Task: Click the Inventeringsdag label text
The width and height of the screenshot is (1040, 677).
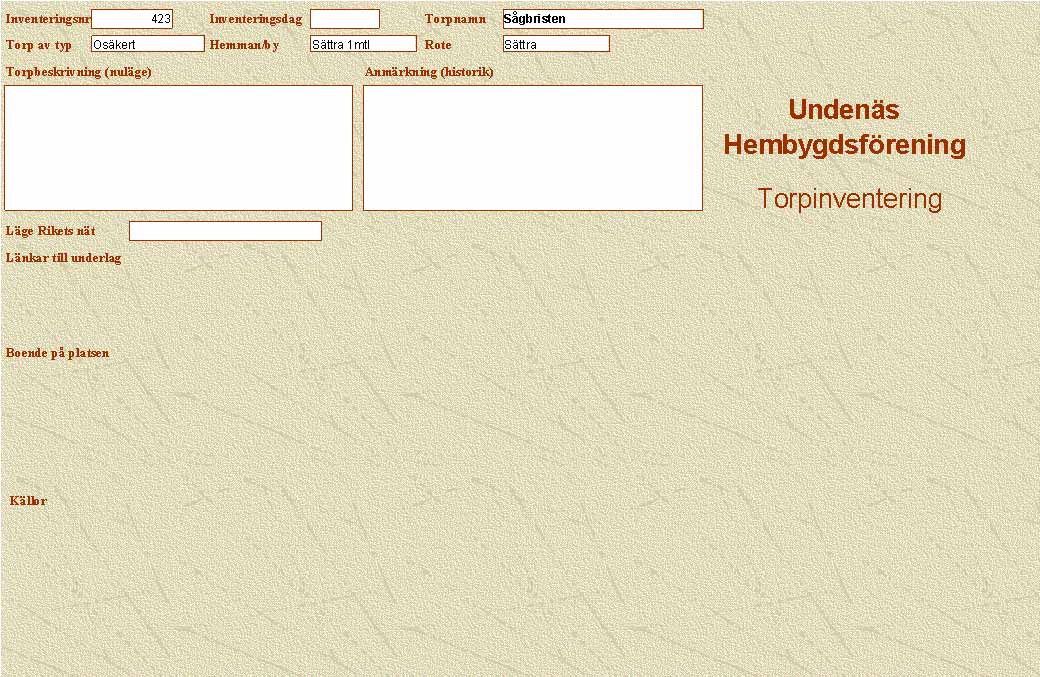Action: (x=255, y=19)
